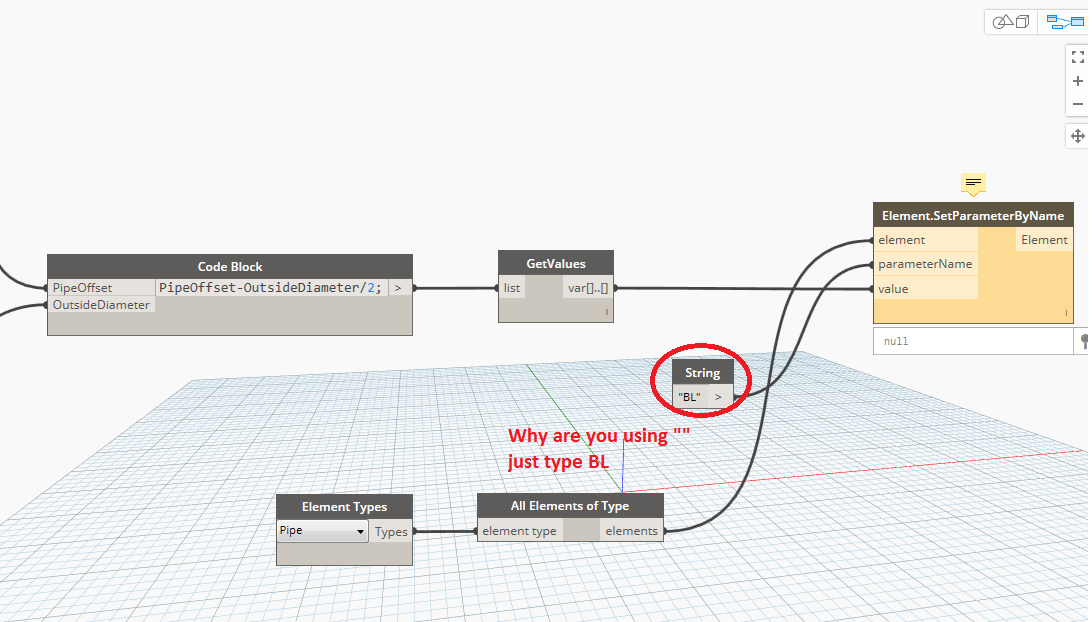The width and height of the screenshot is (1092, 622).
Task: Select the Element Types node header
Action: (x=344, y=506)
